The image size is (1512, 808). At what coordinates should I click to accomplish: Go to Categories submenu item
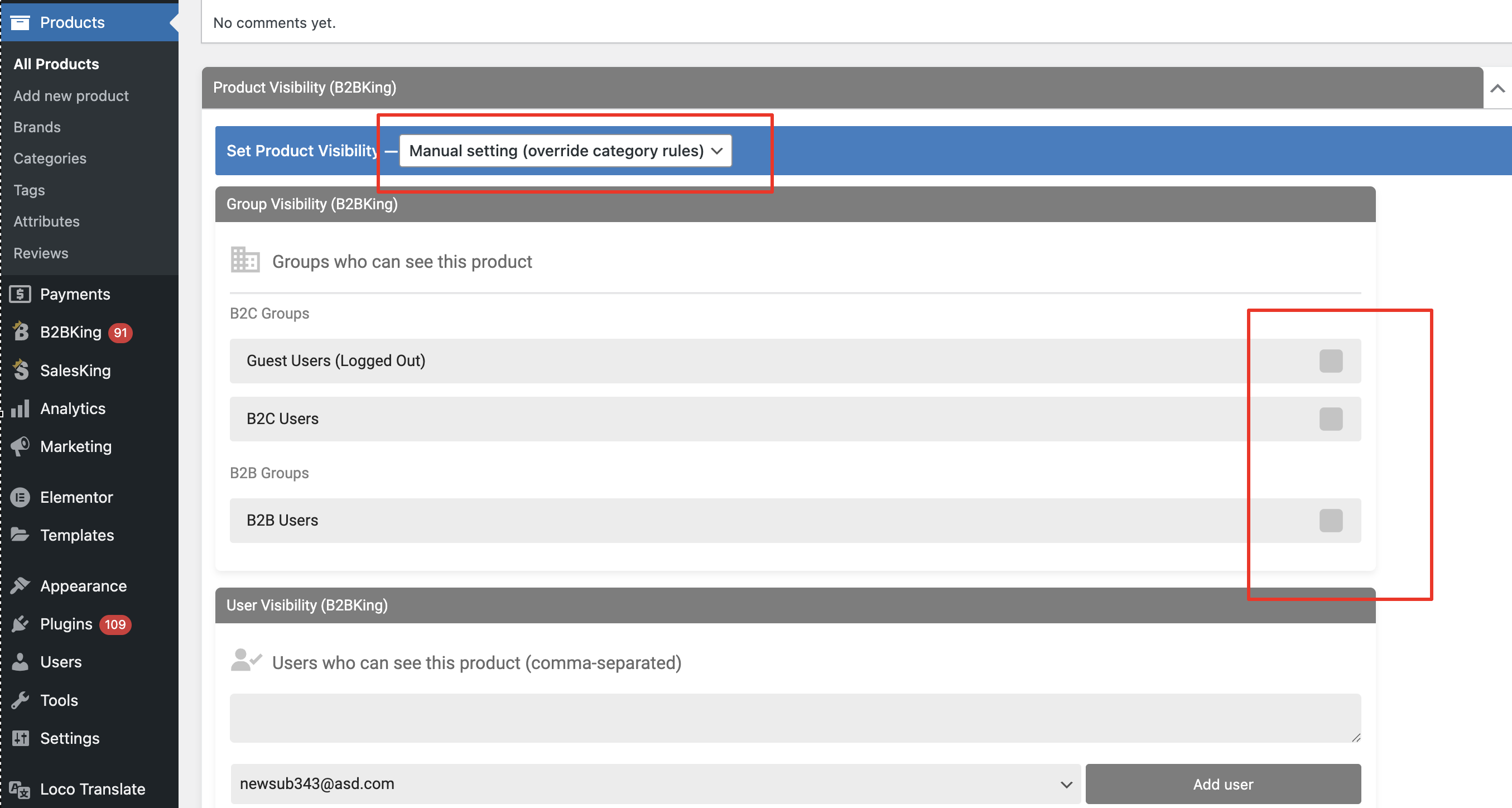coord(50,158)
